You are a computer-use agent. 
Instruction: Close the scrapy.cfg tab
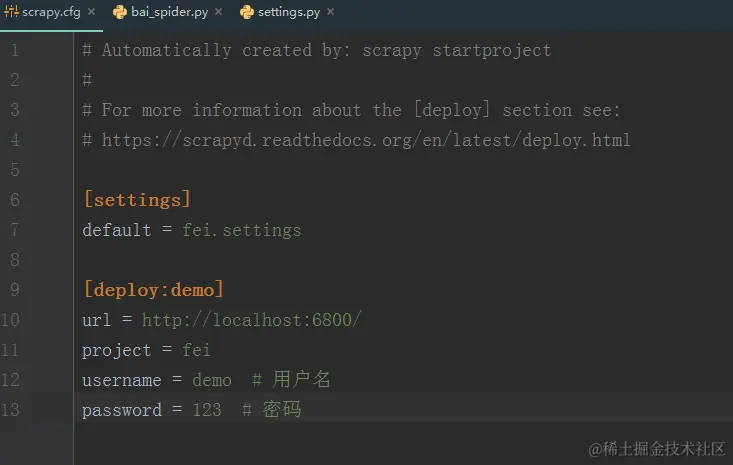pyautogui.click(x=92, y=11)
